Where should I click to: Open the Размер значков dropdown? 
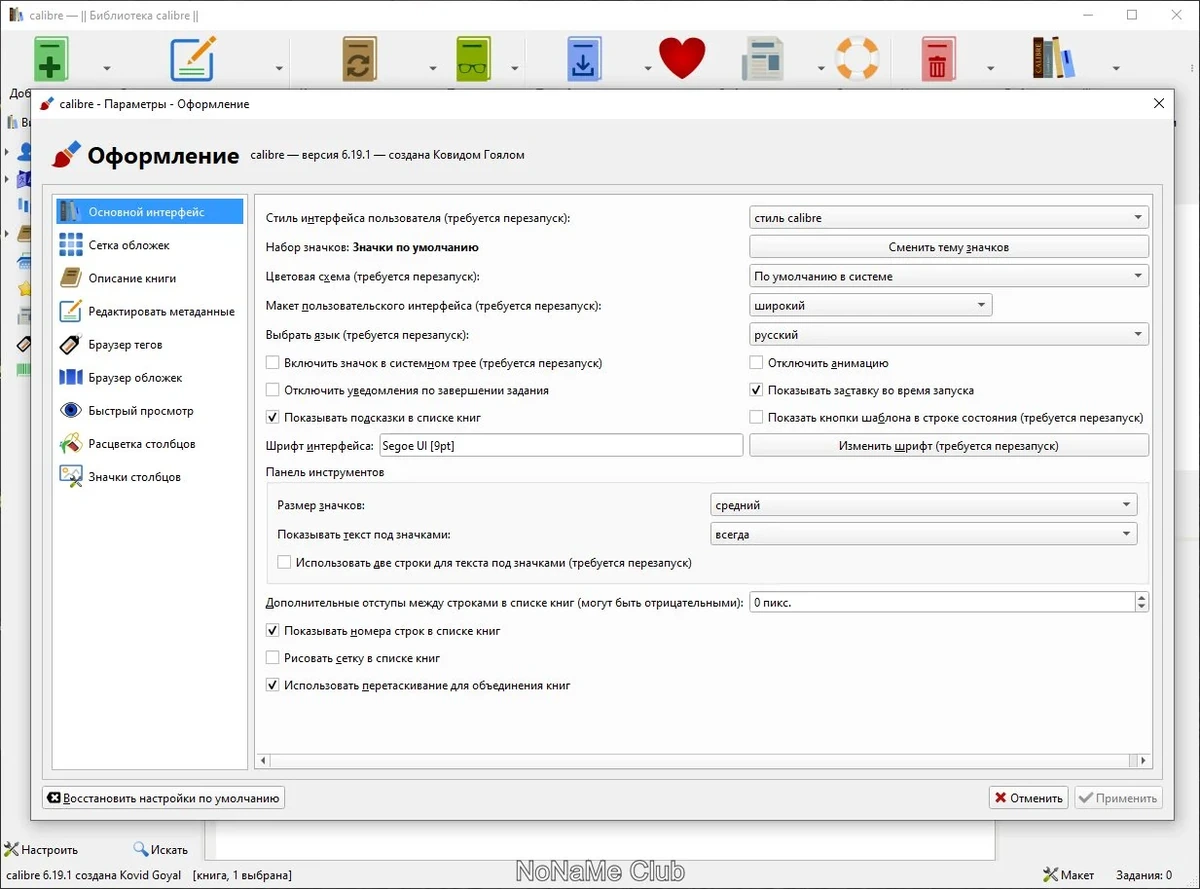pos(924,505)
